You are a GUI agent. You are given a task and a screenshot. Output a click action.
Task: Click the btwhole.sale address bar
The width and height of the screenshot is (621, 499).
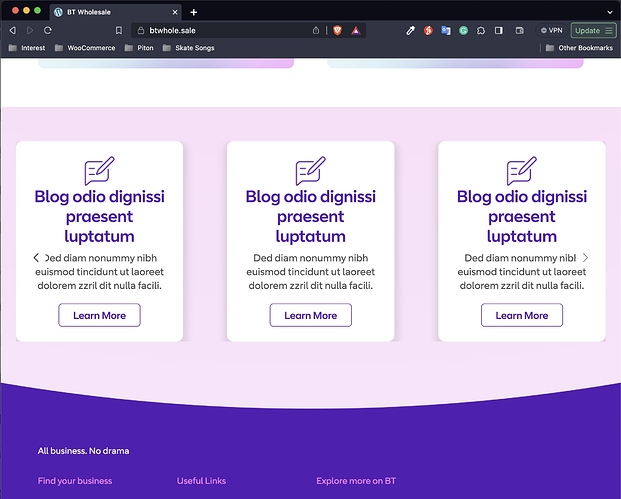(x=220, y=31)
